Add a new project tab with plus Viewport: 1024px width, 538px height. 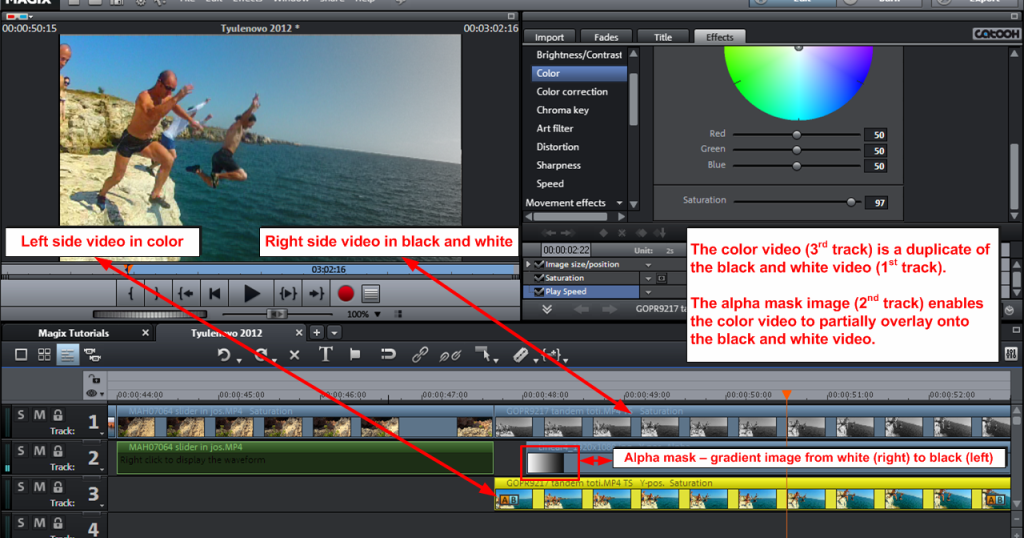click(316, 333)
